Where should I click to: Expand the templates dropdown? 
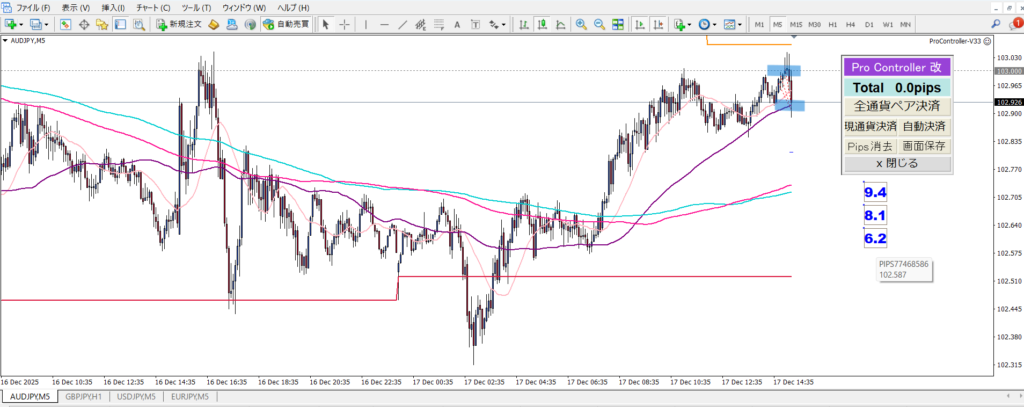click(x=742, y=24)
